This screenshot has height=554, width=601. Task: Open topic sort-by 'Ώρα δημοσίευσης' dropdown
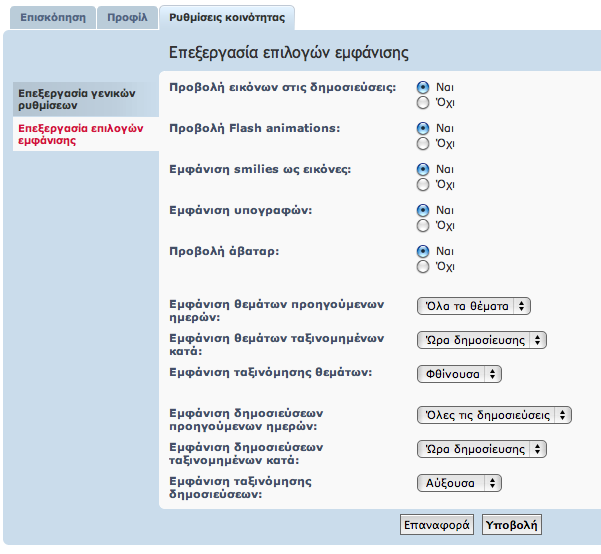pyautogui.click(x=481, y=340)
